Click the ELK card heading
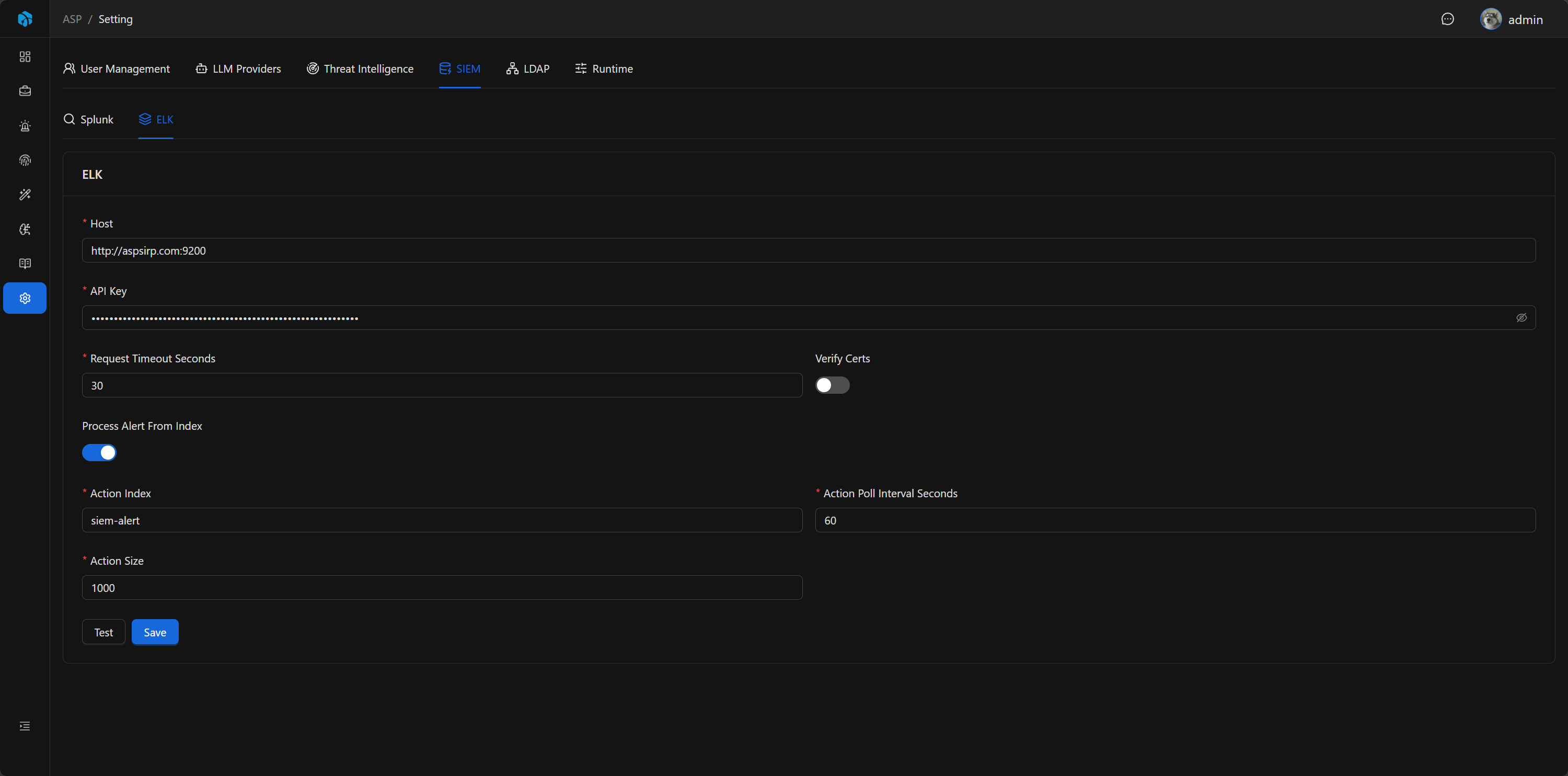1568x776 pixels. click(93, 175)
